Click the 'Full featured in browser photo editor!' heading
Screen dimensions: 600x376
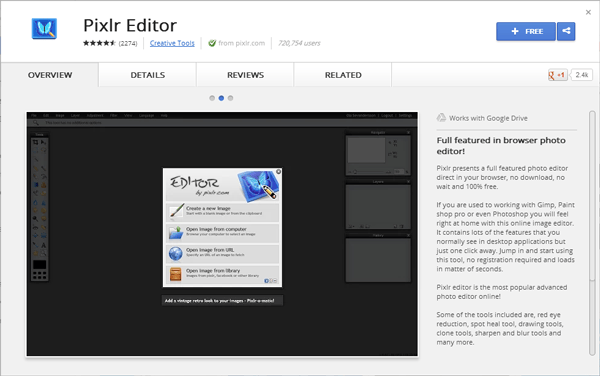coord(501,145)
